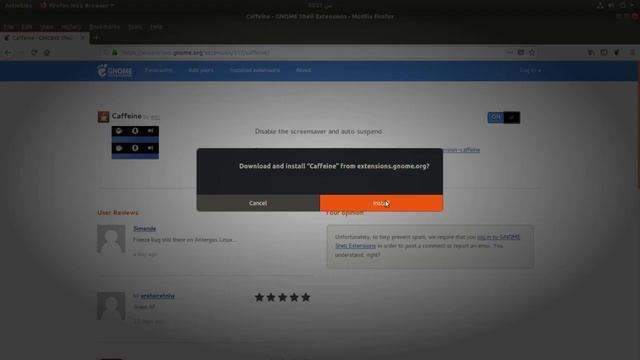Open the Firefox Bookmarks menu

click(104, 27)
